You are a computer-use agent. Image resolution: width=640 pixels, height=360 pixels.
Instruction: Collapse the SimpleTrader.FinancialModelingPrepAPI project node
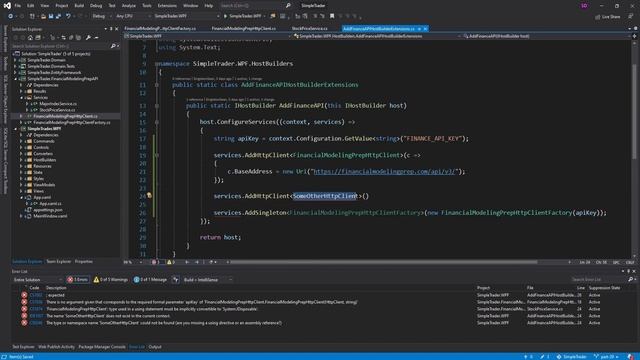coord(16,79)
